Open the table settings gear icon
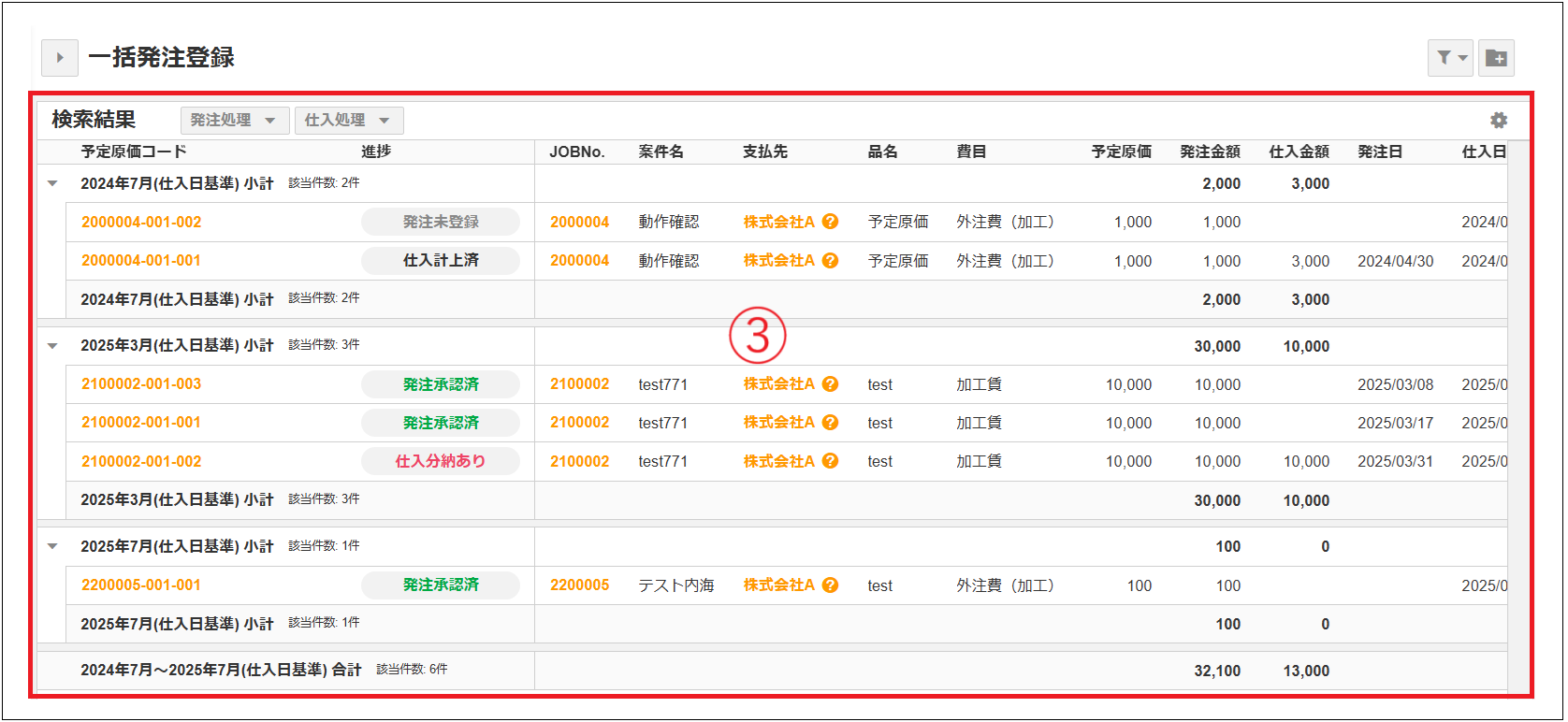The height and width of the screenshot is (722, 1568). [x=1499, y=121]
